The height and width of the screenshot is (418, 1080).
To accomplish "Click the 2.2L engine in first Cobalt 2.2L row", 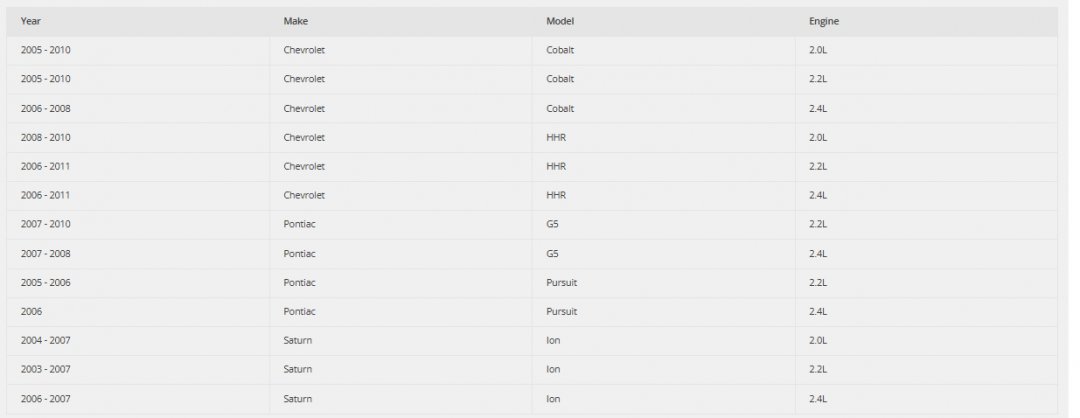I will [x=818, y=79].
